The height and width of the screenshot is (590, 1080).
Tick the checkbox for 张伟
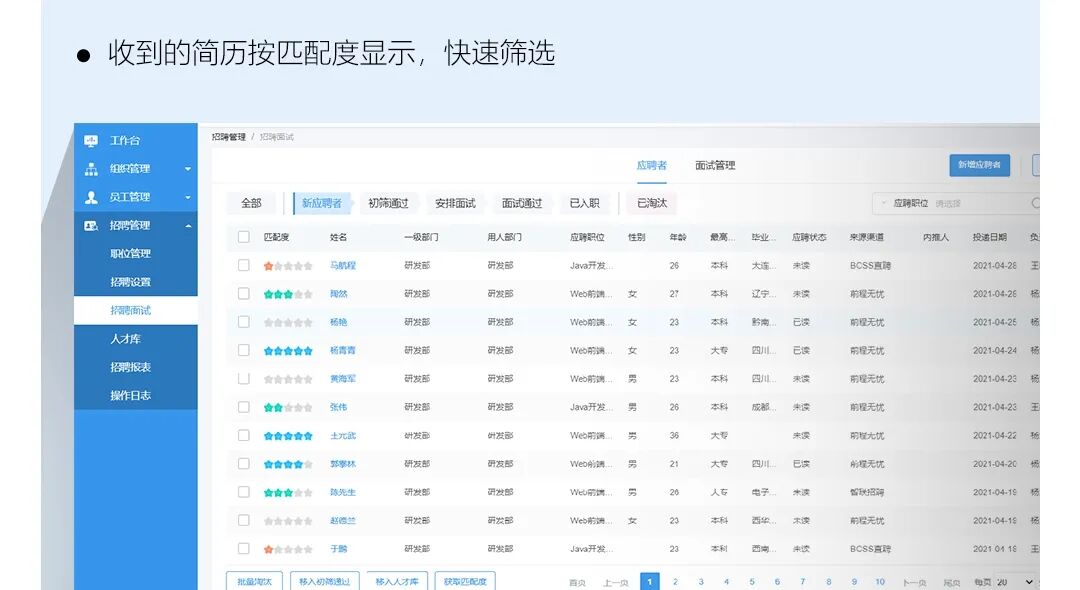coord(243,407)
